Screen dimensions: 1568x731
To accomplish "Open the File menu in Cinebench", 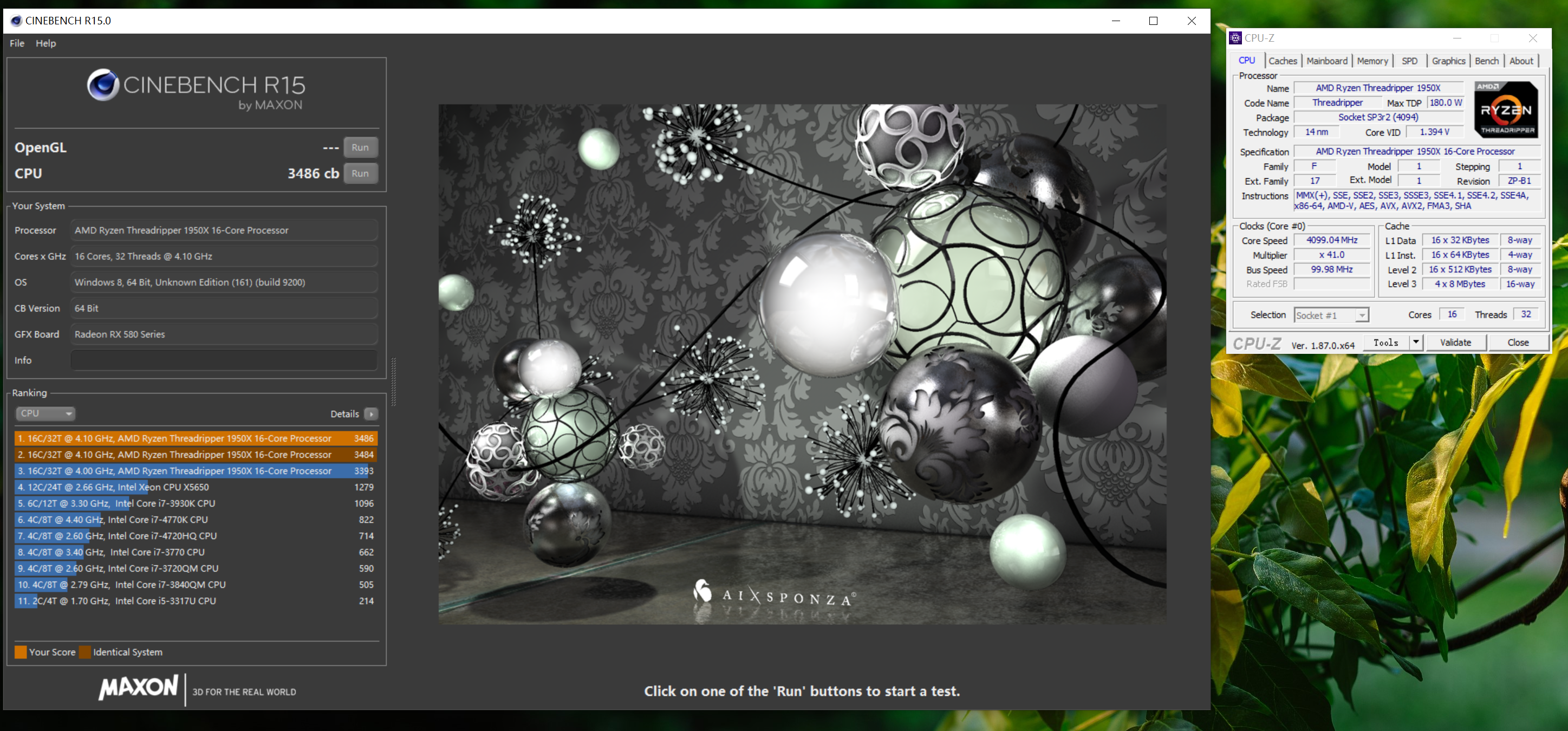I will tap(17, 43).
